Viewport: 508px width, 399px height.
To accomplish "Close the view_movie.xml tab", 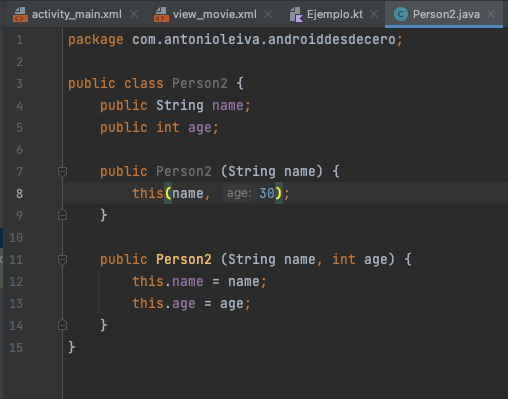I will (x=268, y=14).
